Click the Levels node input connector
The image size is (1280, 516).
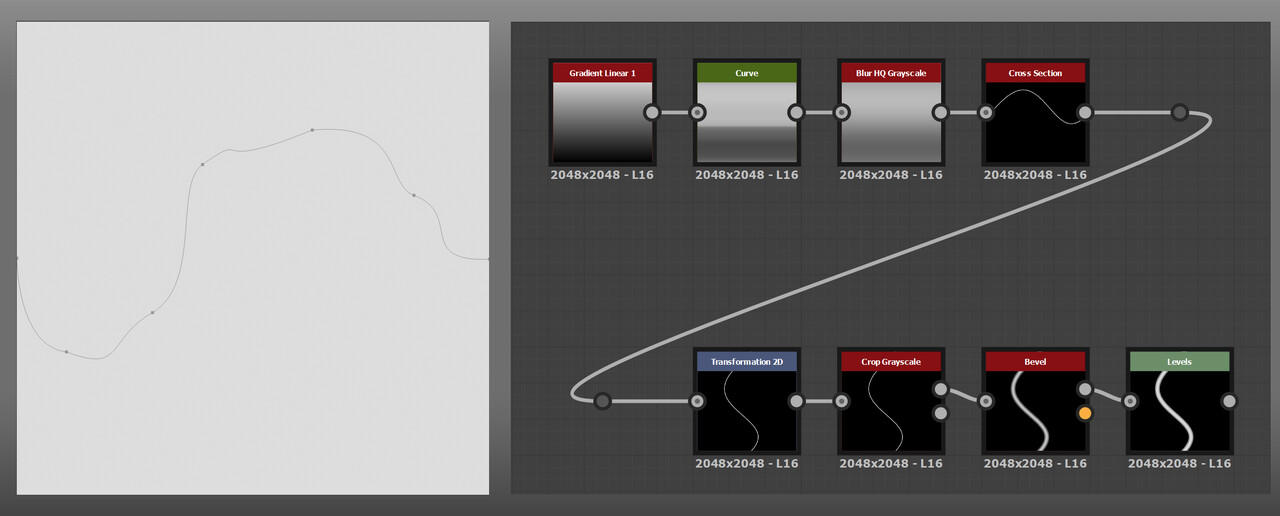click(1130, 402)
